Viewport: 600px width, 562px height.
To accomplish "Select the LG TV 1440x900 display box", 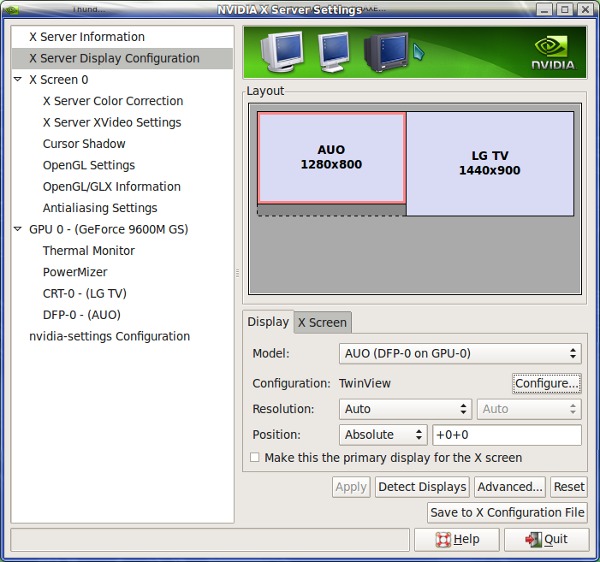I will pyautogui.click(x=490, y=163).
